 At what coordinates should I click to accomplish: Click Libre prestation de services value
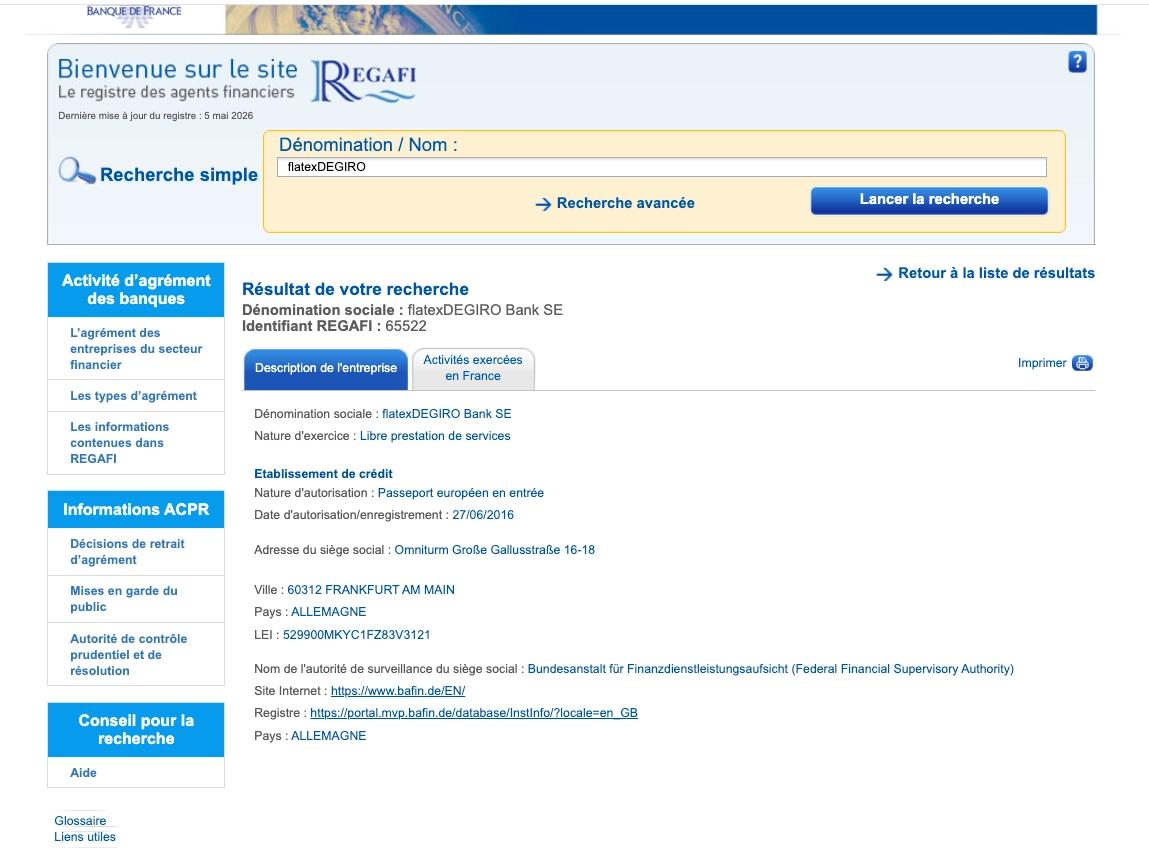coord(435,436)
